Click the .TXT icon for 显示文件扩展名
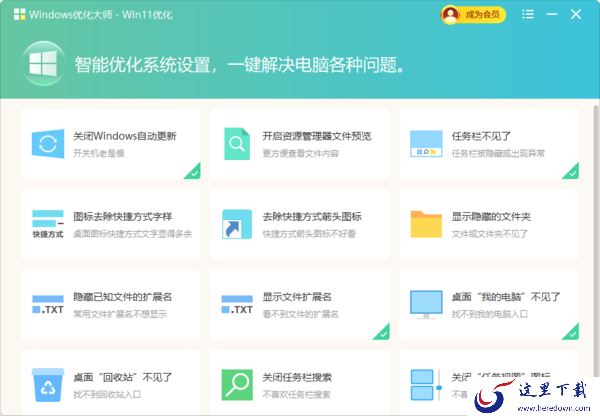600x416 pixels. click(237, 305)
